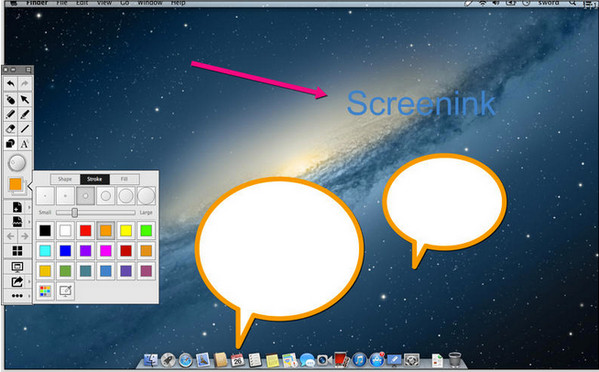This screenshot has height=372, width=599.
Task: Choose the smallest stroke size preset
Action: point(45,196)
